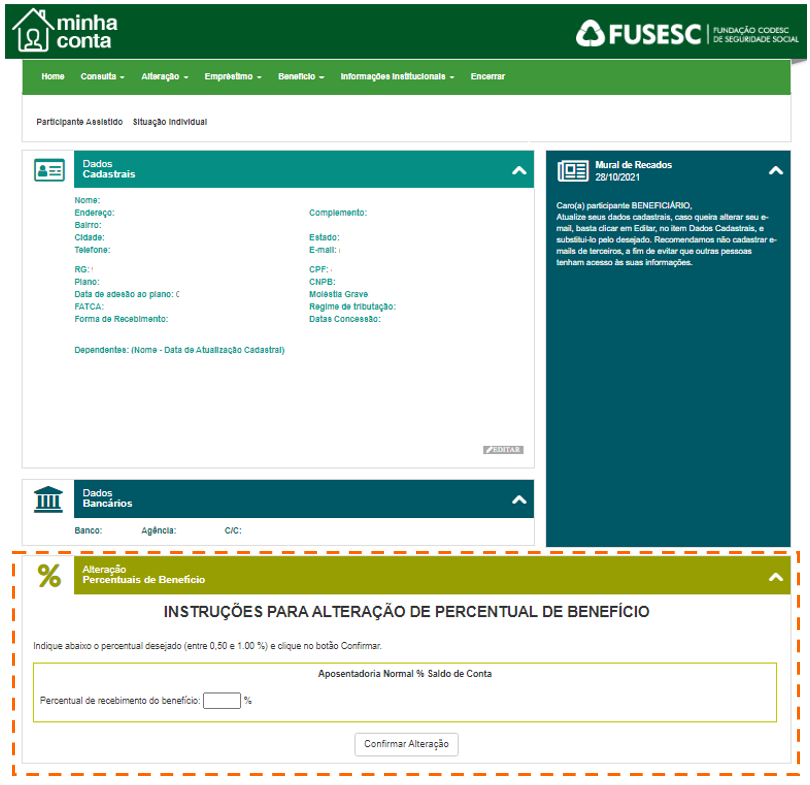Screen dimensions: 810x785
Task: Collapse the Percentuais de Benefício panel
Action: click(x=775, y=577)
